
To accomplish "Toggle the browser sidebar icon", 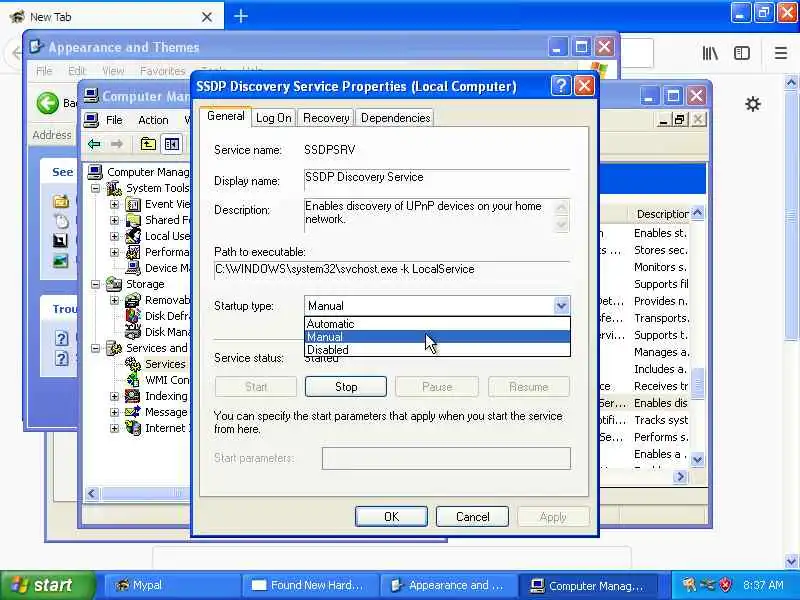I will tap(742, 53).
